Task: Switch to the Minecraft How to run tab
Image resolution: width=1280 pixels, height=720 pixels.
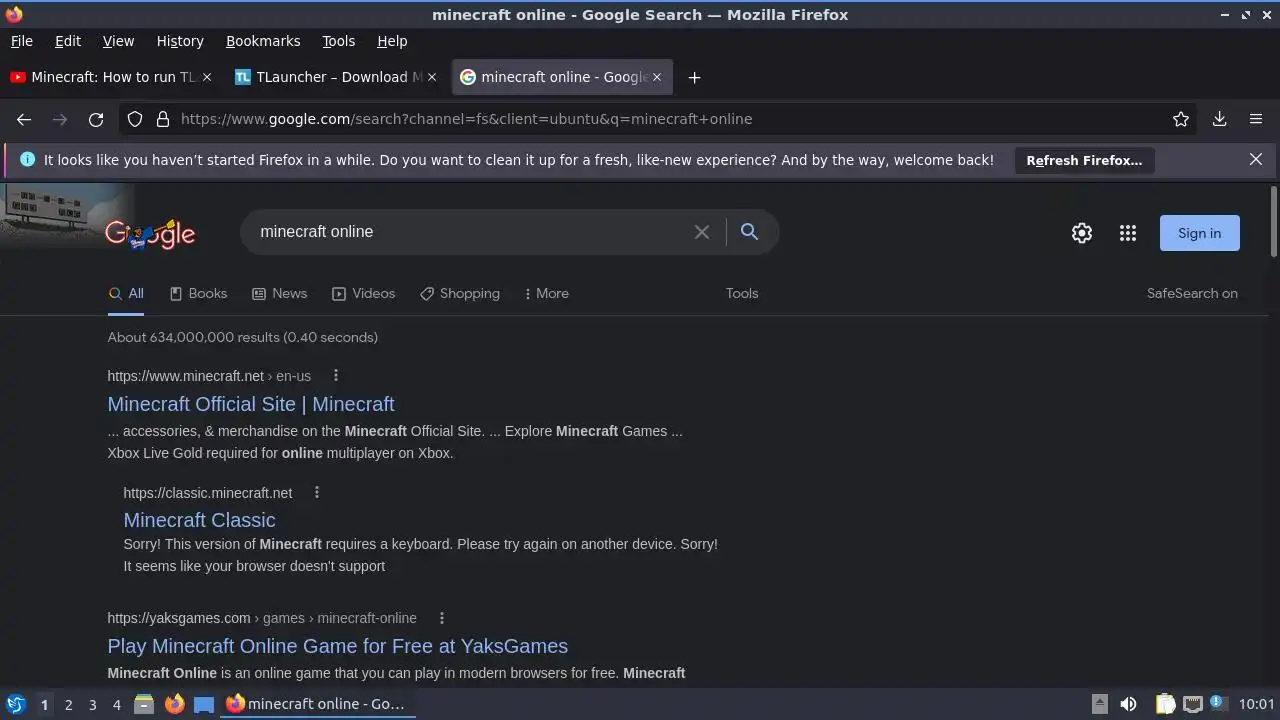Action: pos(111,77)
